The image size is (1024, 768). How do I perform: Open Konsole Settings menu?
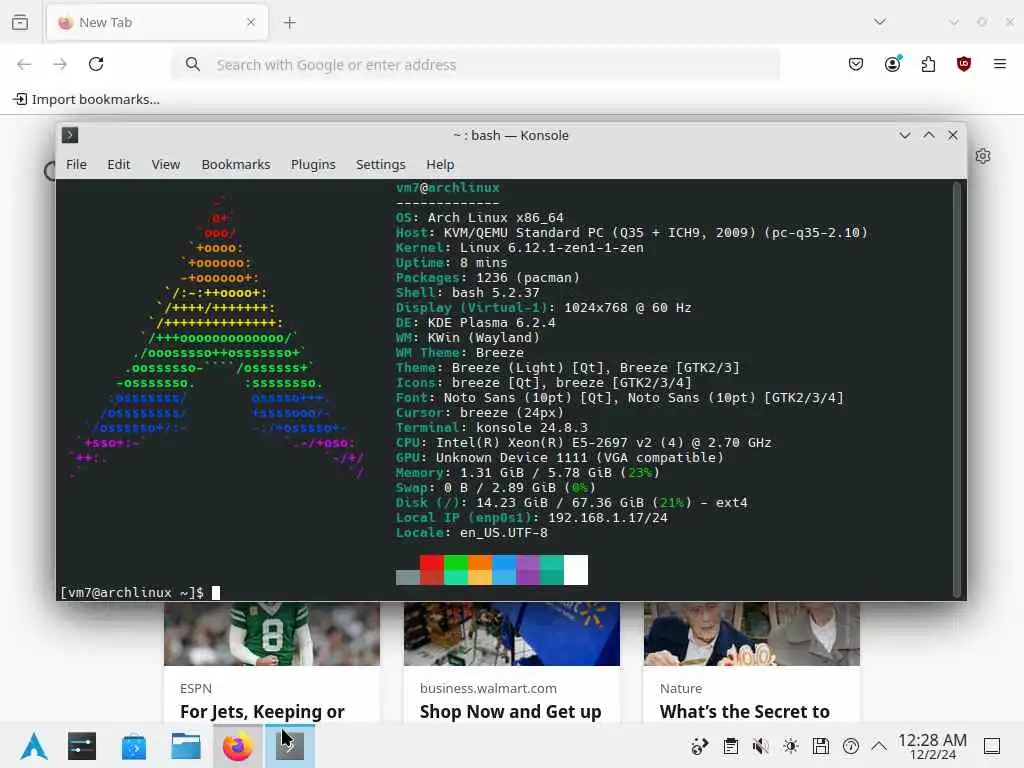pyautogui.click(x=381, y=165)
